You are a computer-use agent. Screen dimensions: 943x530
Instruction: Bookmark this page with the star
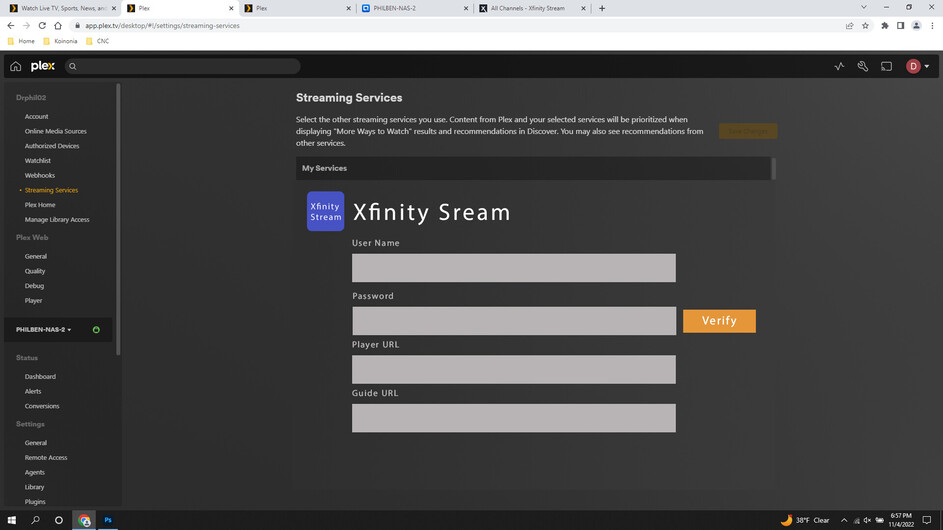pos(865,26)
